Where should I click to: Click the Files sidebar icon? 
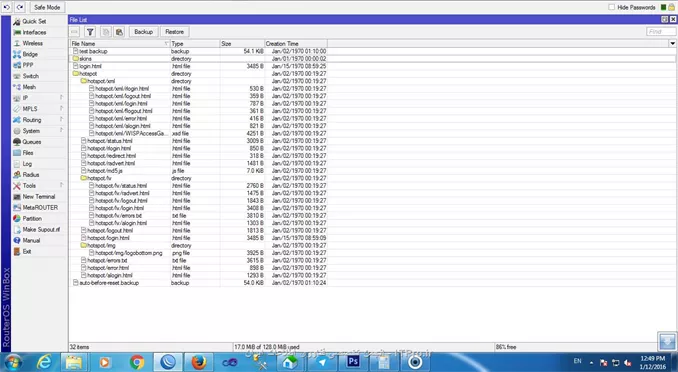pos(17,153)
